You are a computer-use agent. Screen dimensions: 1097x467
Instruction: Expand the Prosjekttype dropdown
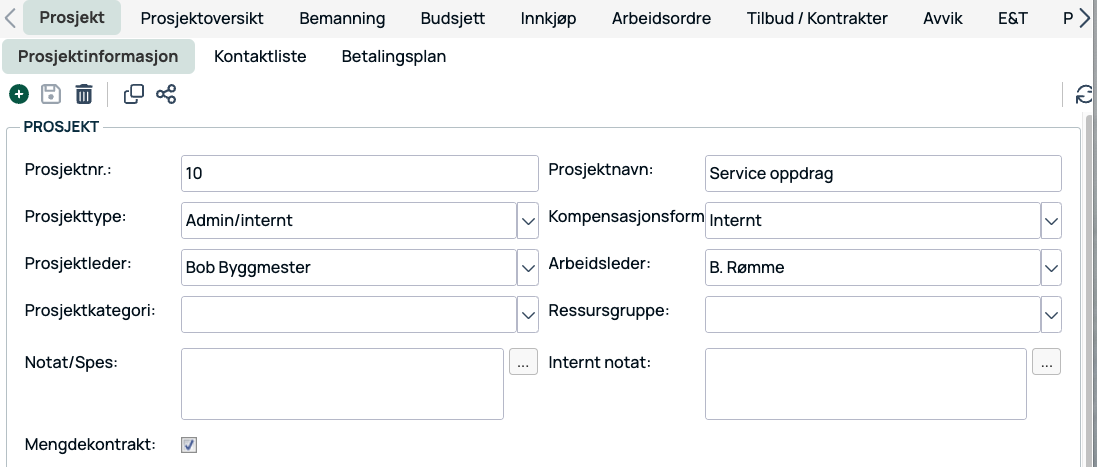(x=528, y=220)
